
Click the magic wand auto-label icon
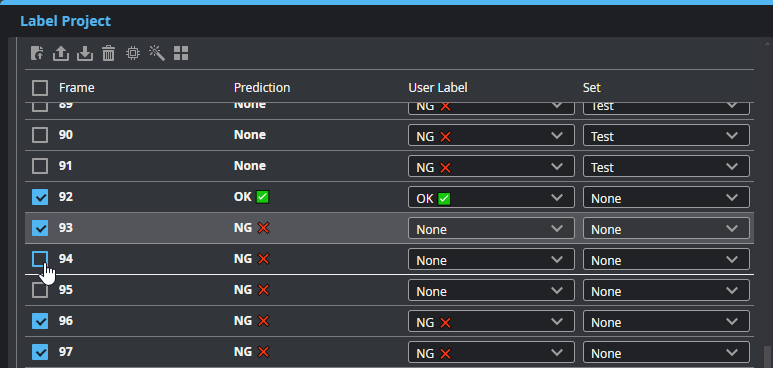tap(157, 53)
